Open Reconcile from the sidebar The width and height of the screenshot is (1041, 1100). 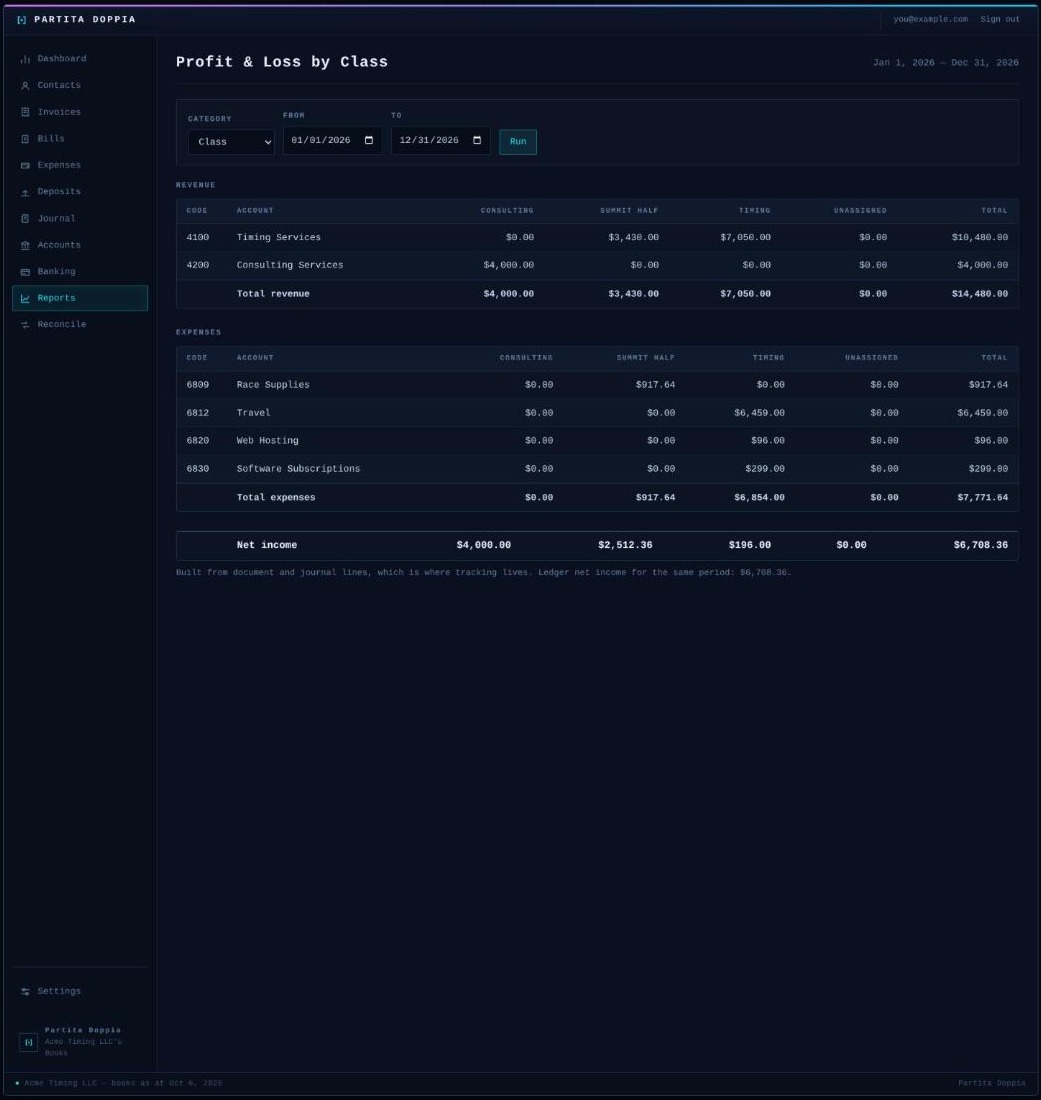[x=80, y=325]
